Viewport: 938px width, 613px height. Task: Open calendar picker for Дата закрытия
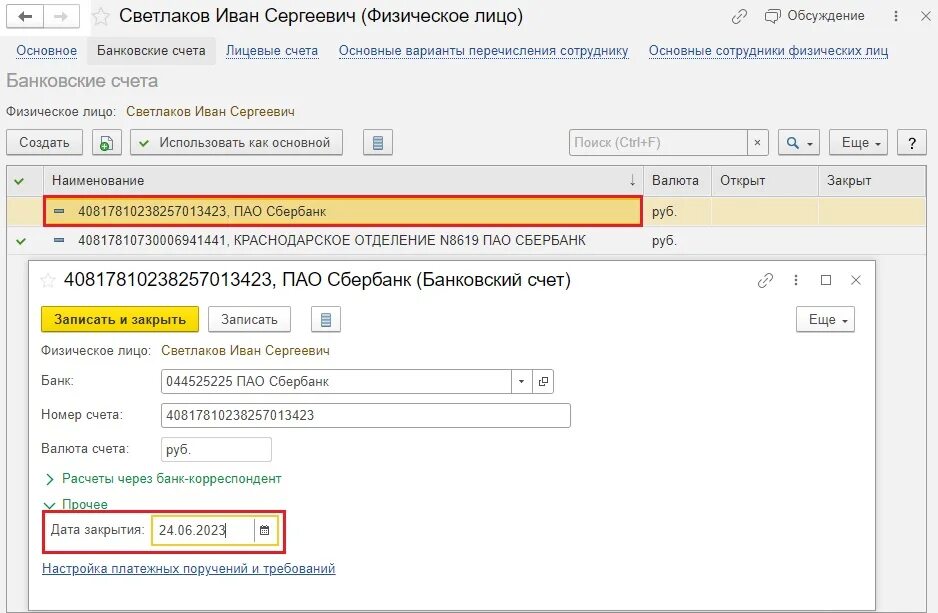tap(265, 530)
